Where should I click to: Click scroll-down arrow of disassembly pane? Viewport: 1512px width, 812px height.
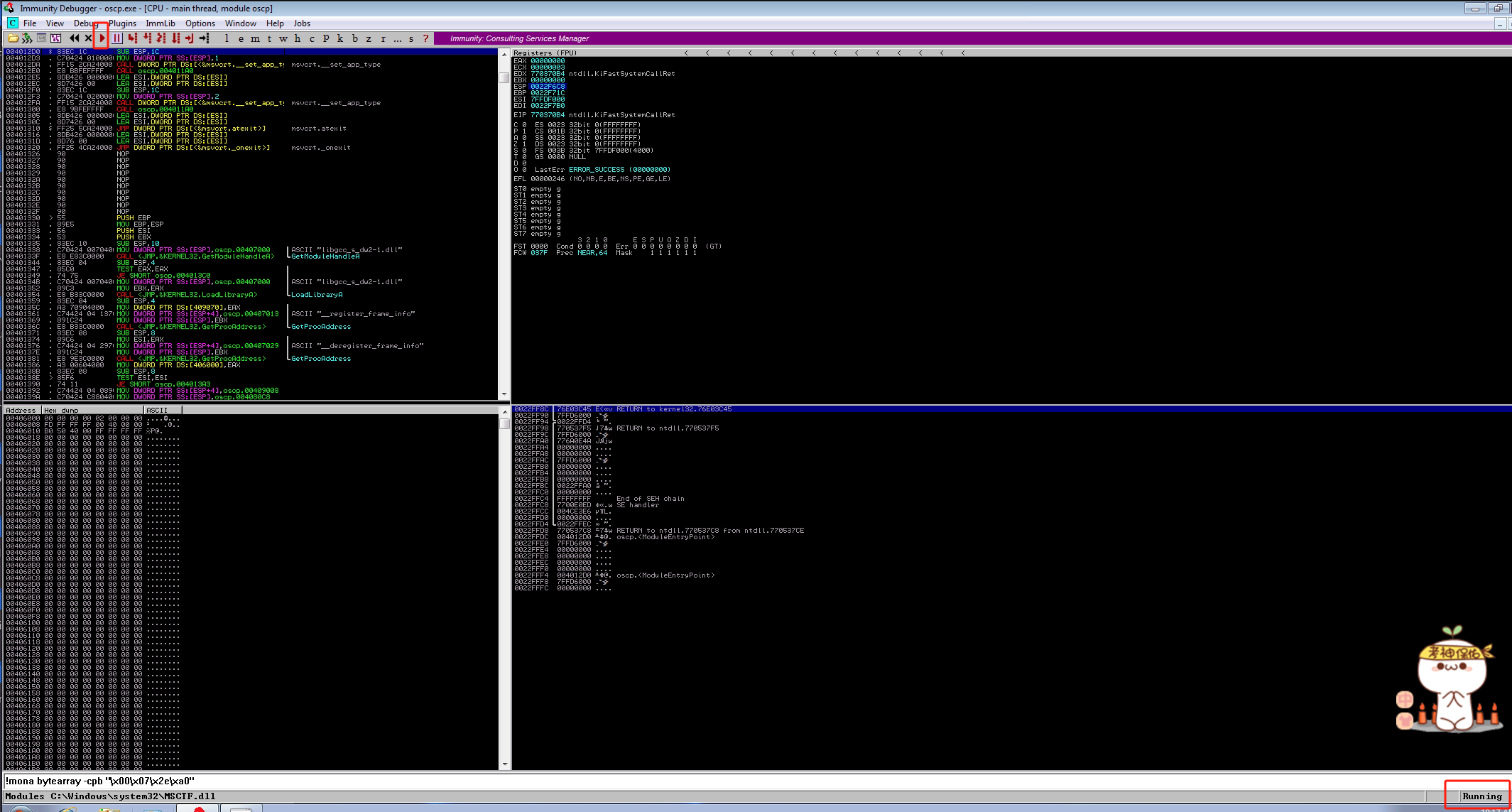[x=504, y=394]
